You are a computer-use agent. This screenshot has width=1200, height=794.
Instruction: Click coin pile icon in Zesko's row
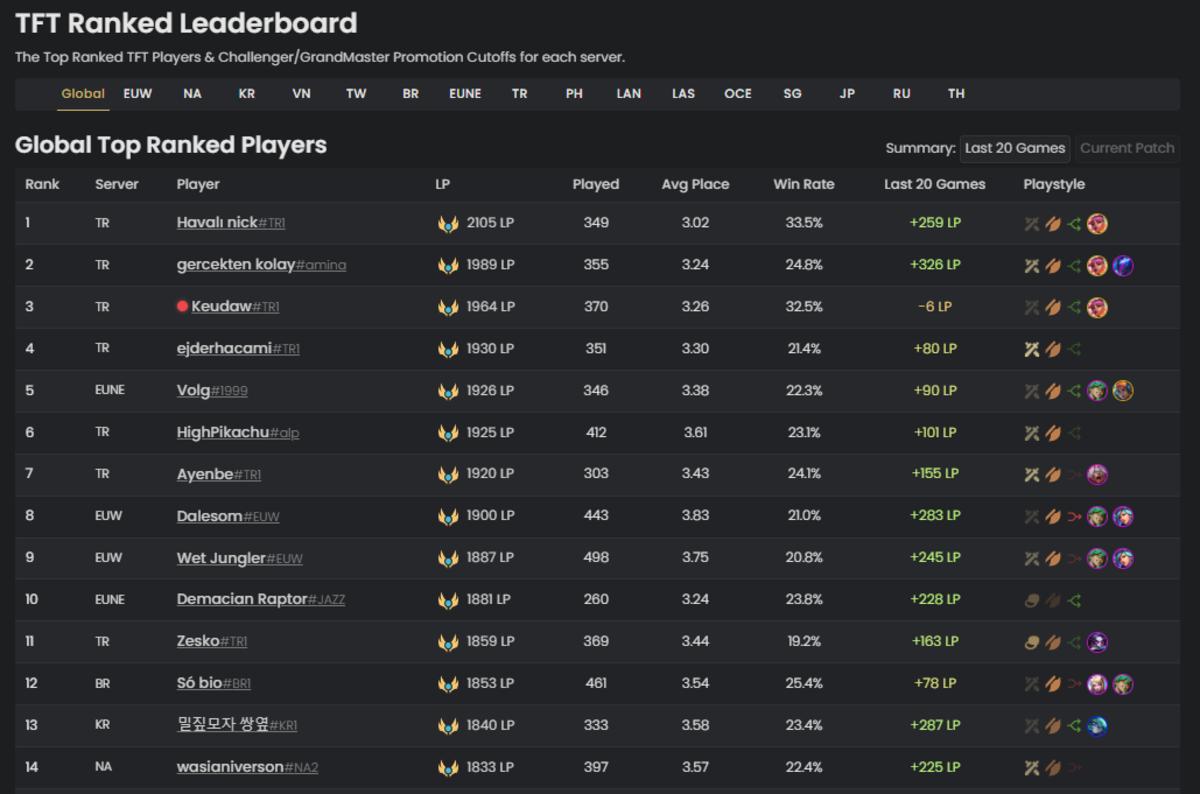point(1032,643)
